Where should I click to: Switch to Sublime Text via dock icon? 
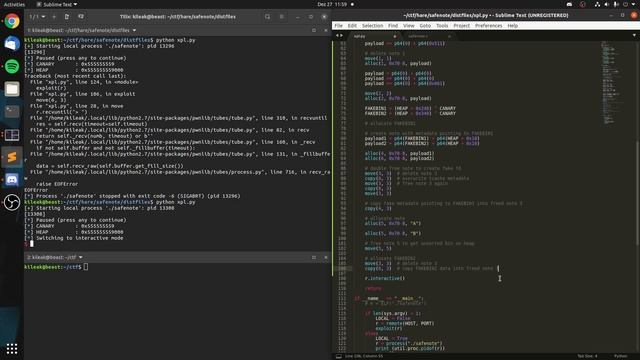(12, 157)
